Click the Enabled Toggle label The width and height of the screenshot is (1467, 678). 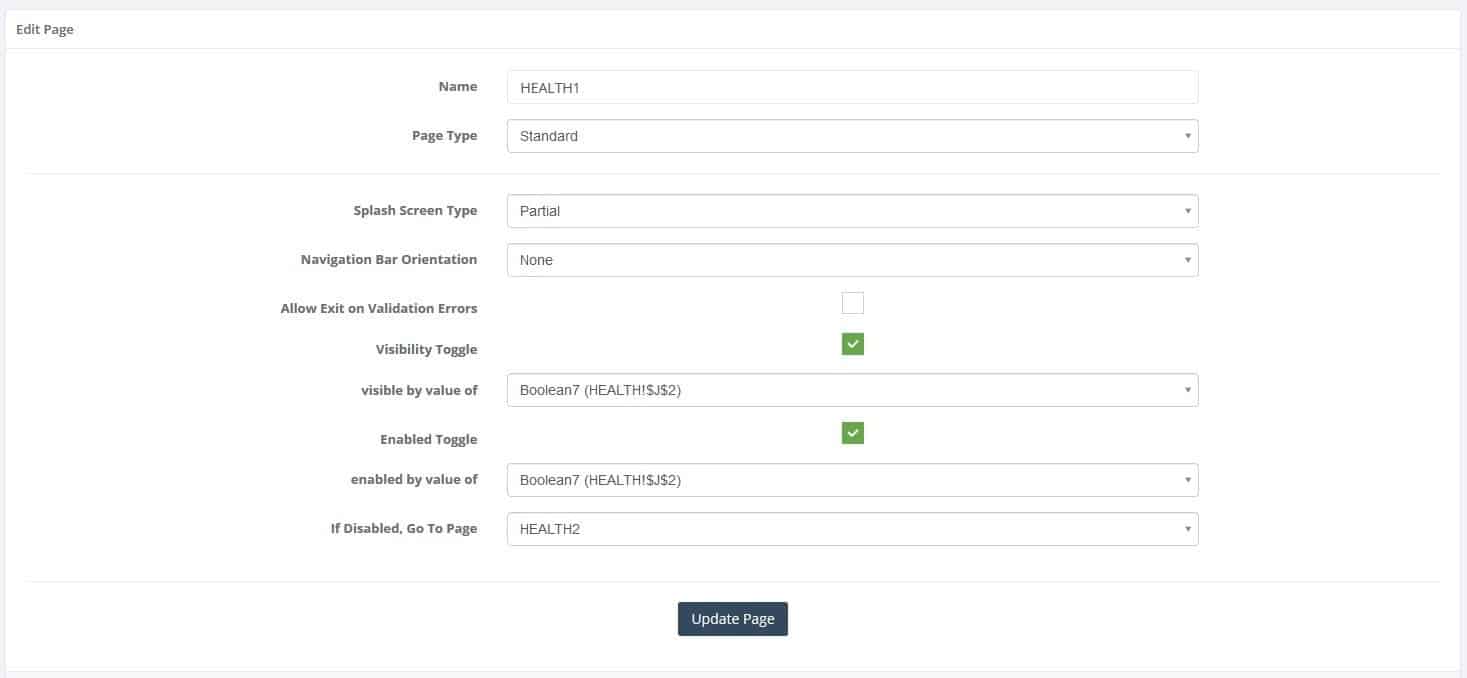coord(429,440)
